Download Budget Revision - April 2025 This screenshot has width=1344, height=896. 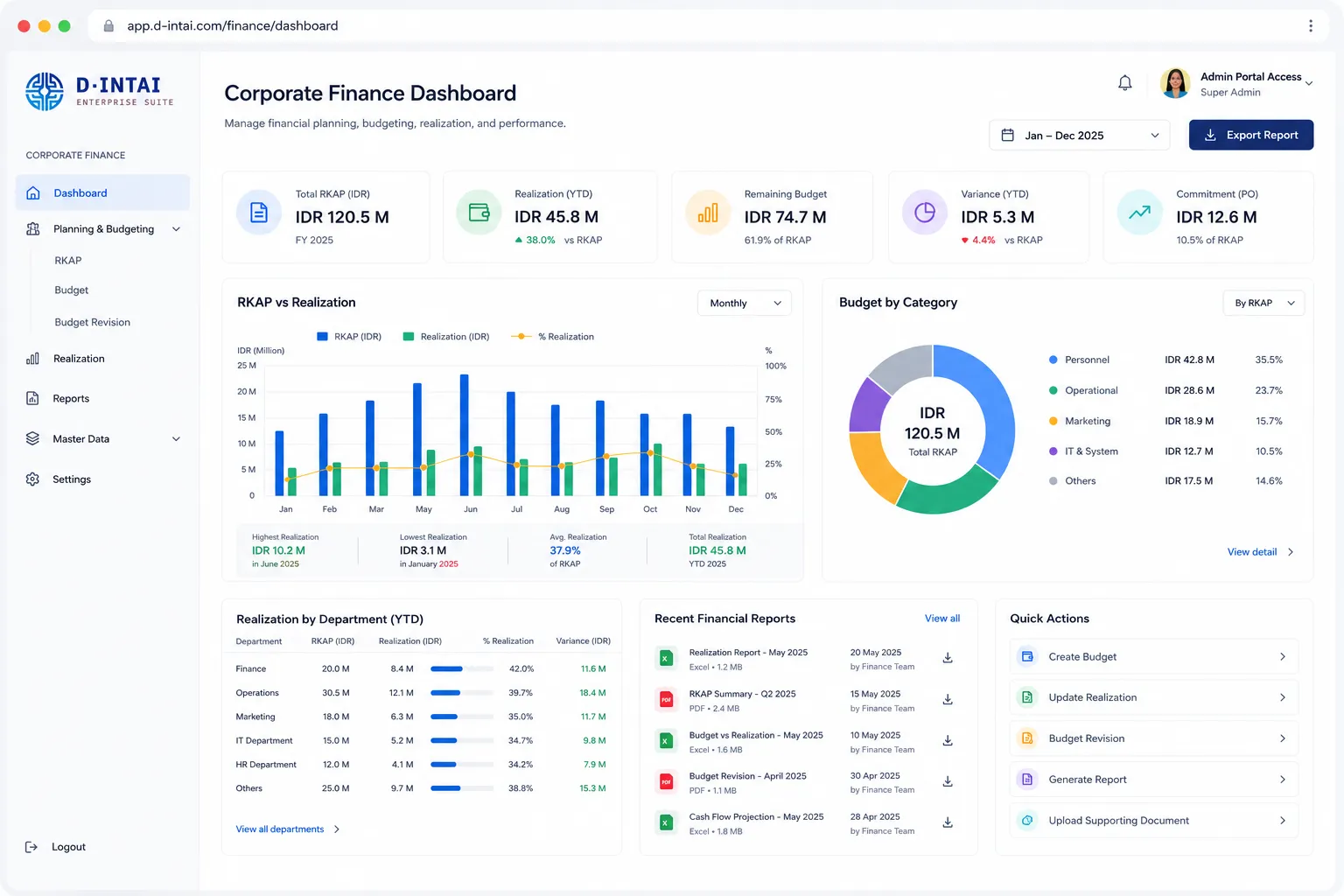coord(948,782)
